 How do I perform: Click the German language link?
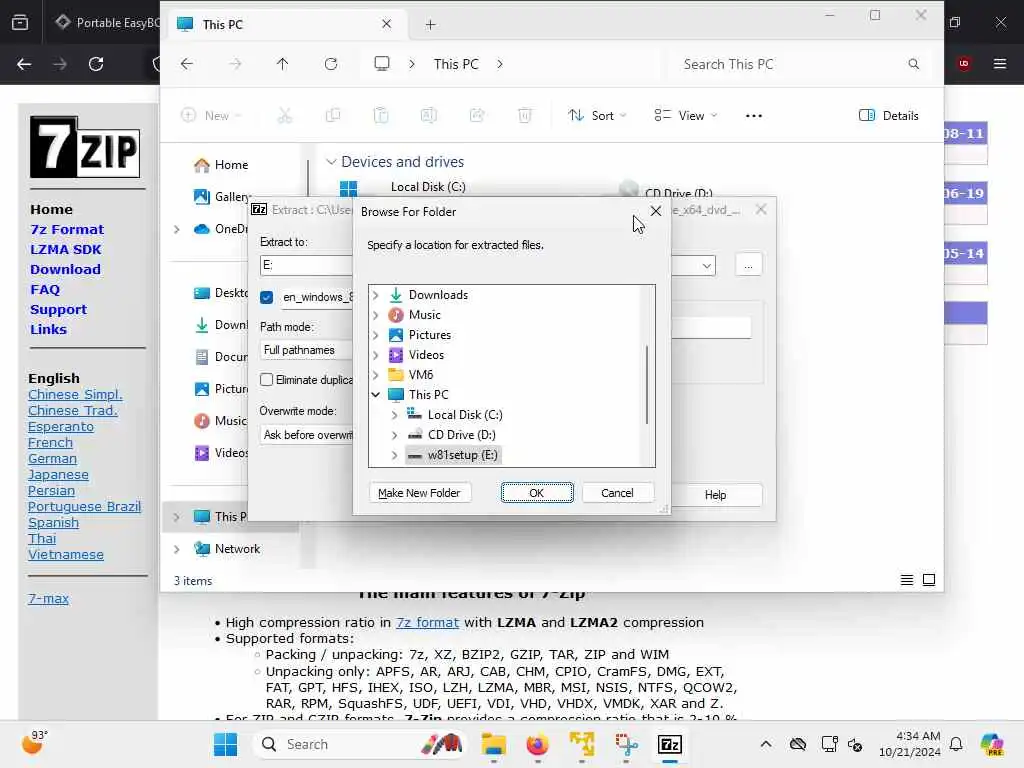point(52,458)
